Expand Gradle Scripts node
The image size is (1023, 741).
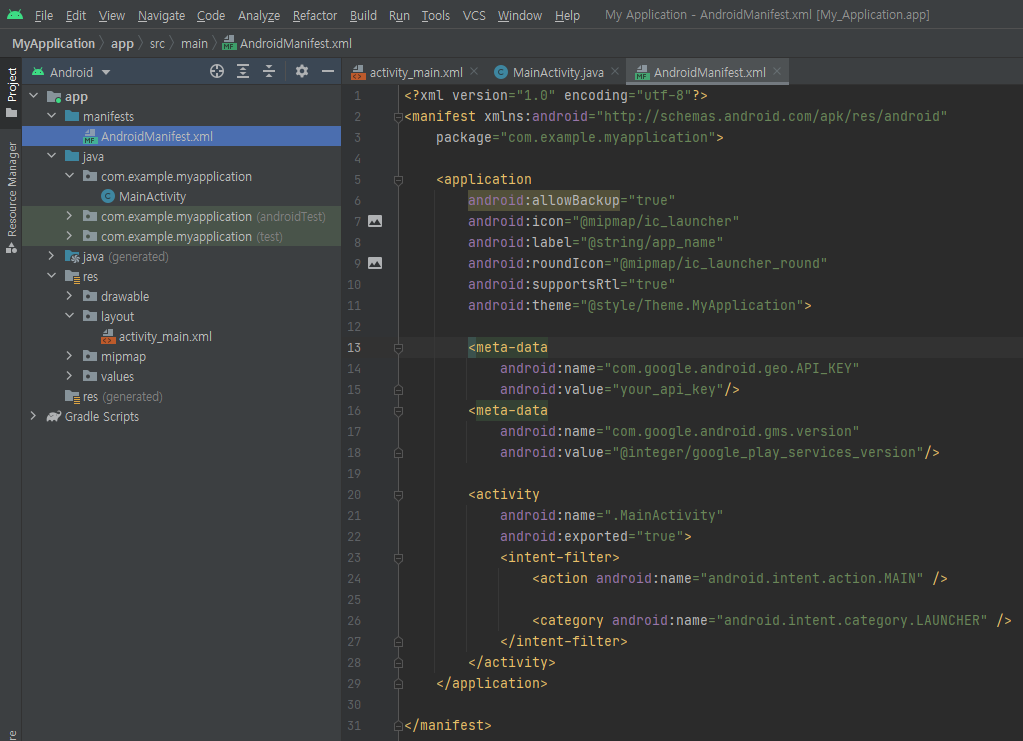[x=34, y=416]
